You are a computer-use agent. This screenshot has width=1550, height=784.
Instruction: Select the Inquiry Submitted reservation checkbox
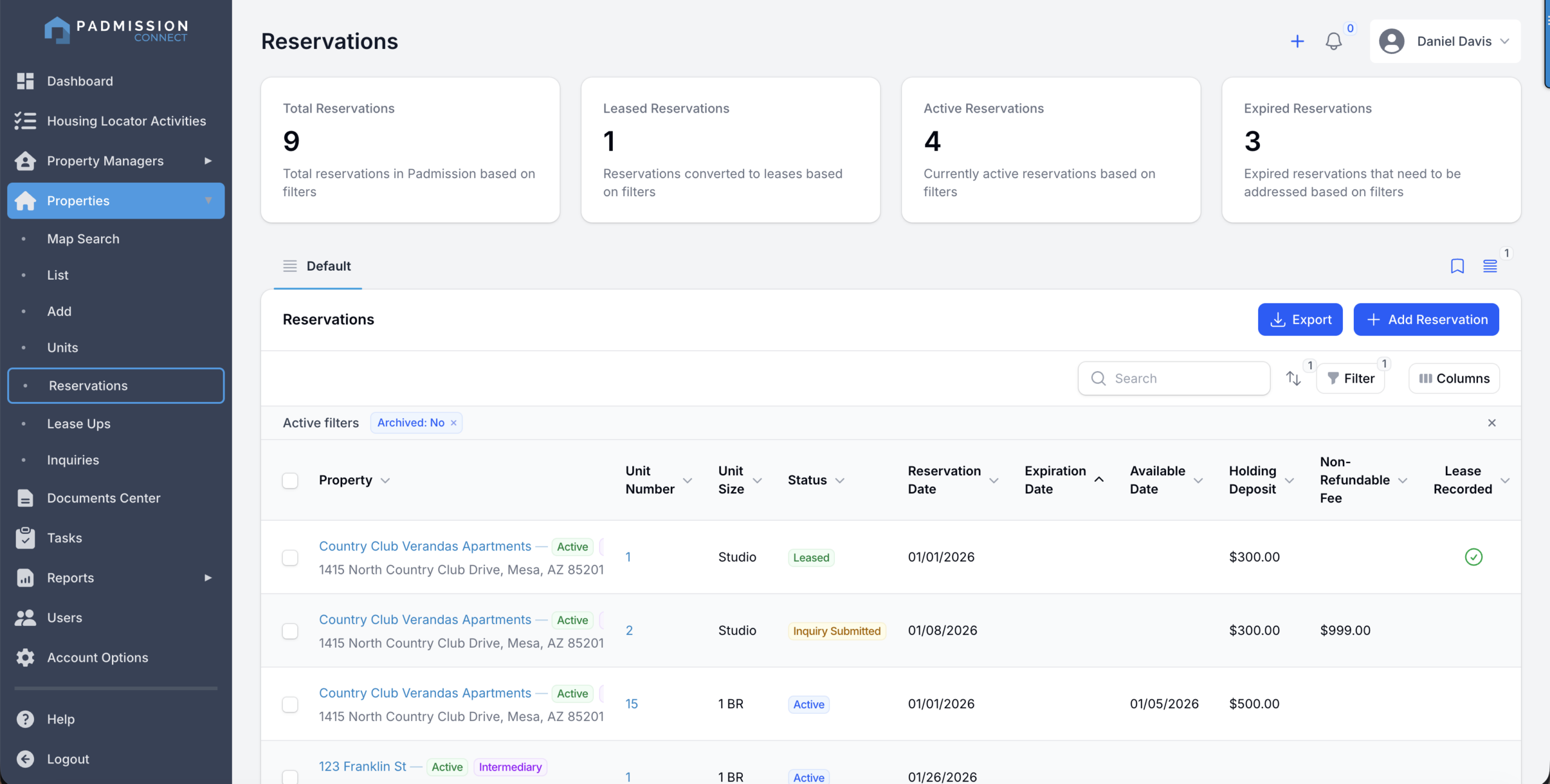(x=290, y=631)
